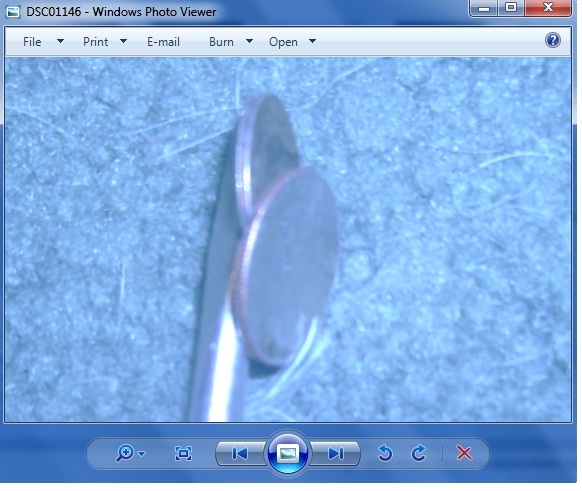The width and height of the screenshot is (582, 491).
Task: Click the blue Help question mark icon
Action: 553,40
